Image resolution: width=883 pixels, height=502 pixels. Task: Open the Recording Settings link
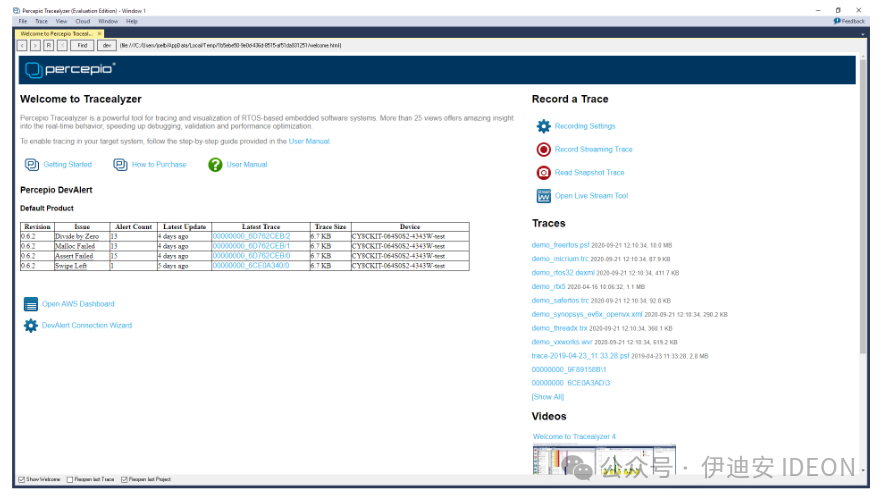[585, 126]
